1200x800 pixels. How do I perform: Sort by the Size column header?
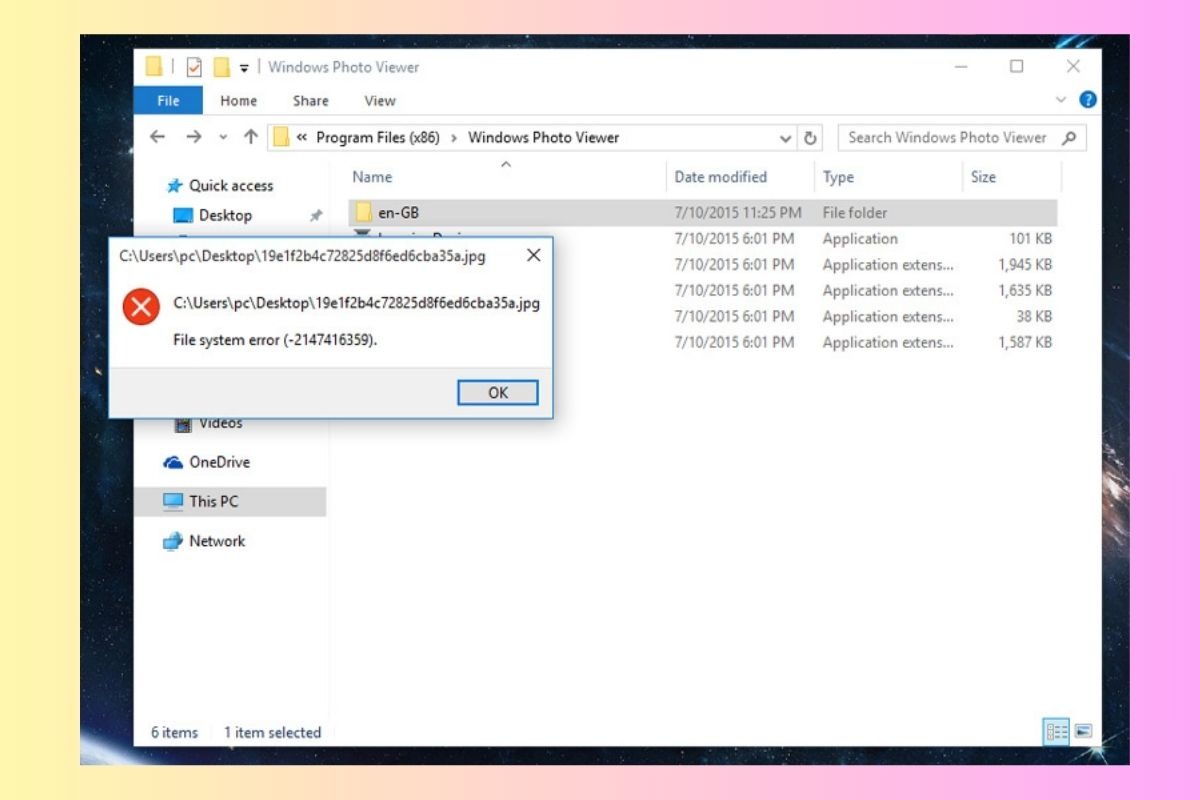(983, 177)
